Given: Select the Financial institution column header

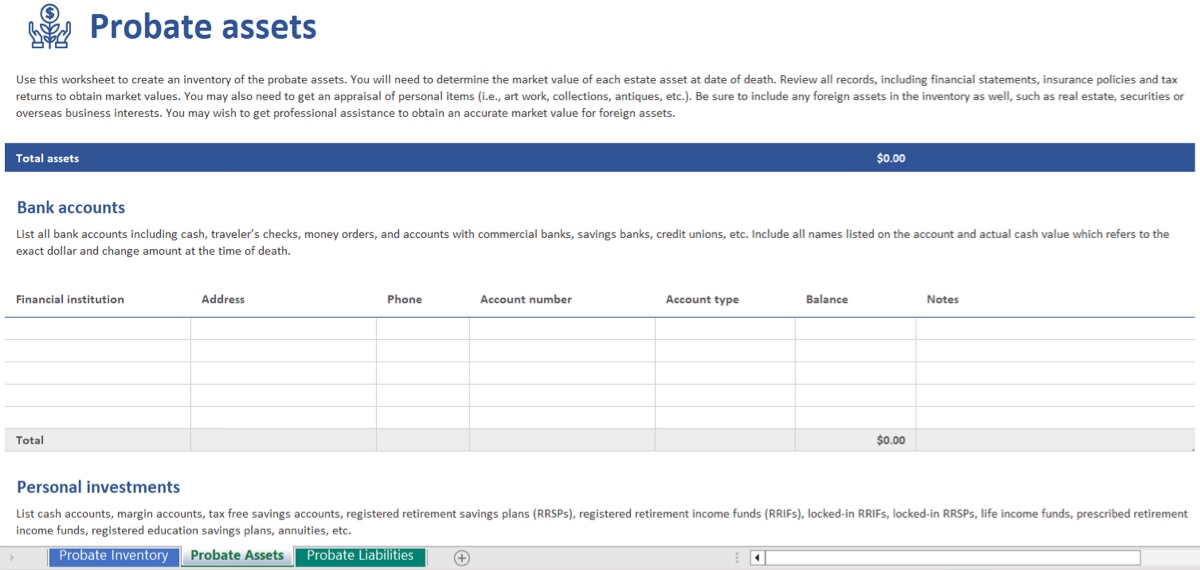Looking at the screenshot, I should (70, 299).
